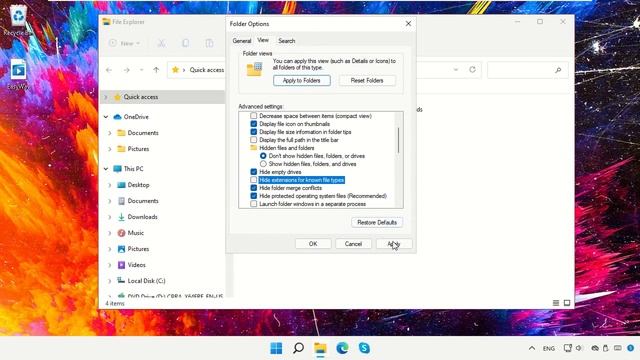The height and width of the screenshot is (360, 640).
Task: Collapse the This PC node
Action: [x=106, y=169]
